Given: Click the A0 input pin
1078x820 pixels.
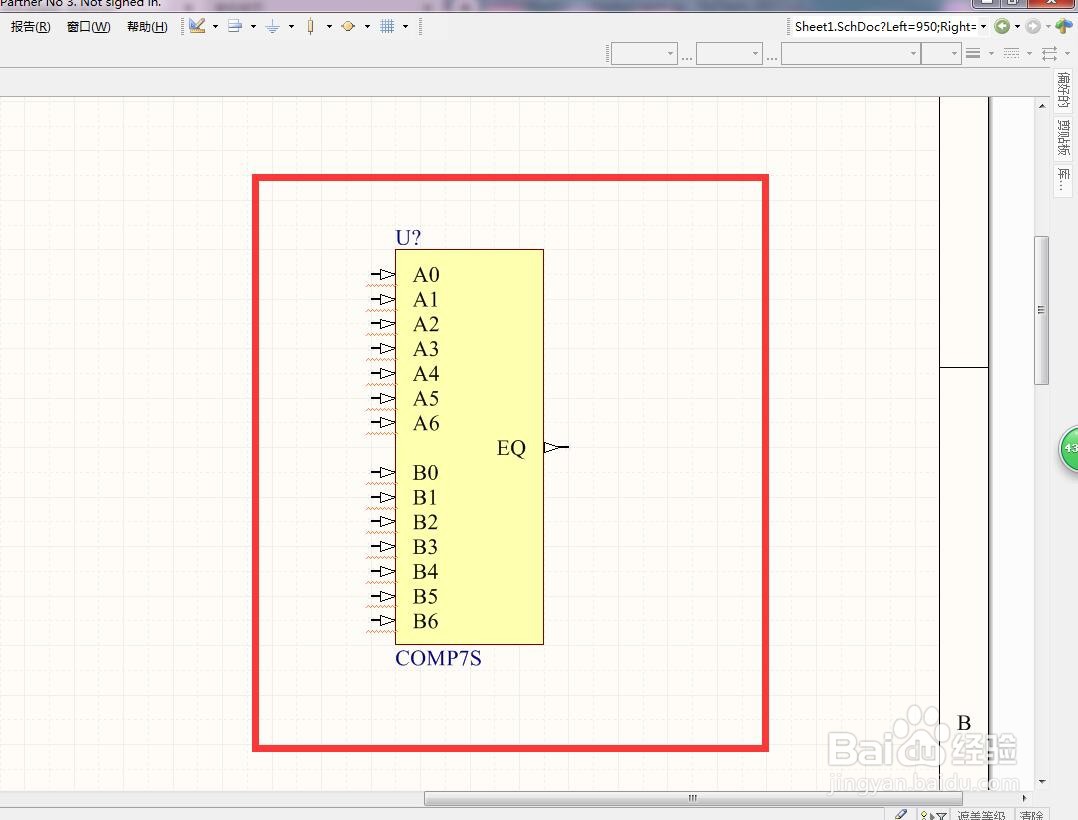Looking at the screenshot, I should [383, 275].
